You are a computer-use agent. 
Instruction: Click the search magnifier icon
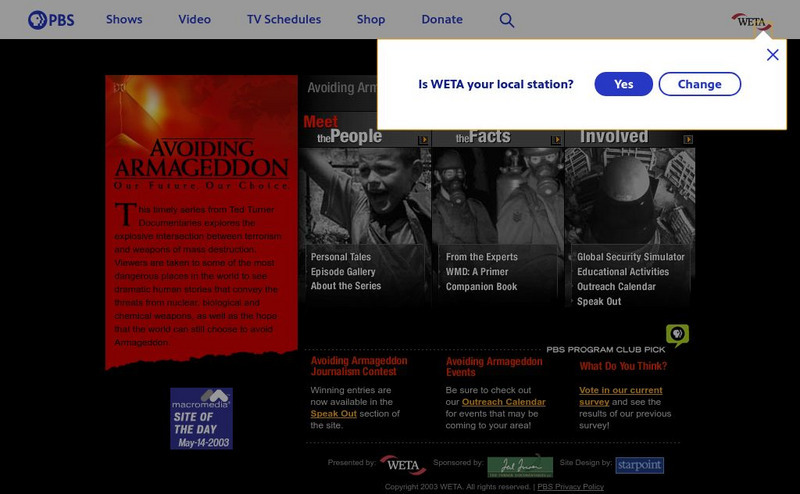click(x=507, y=20)
